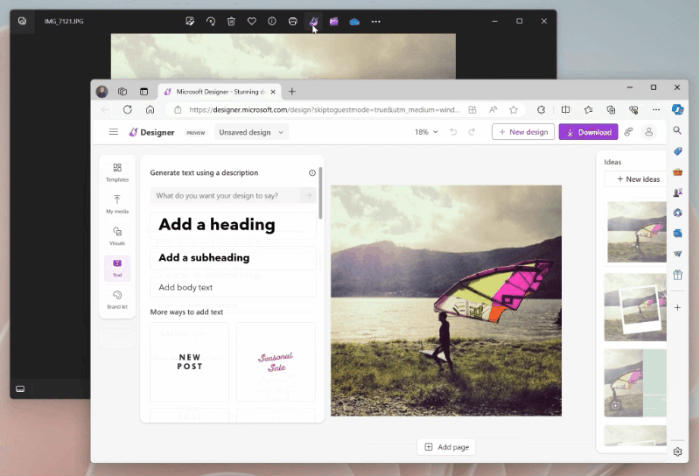The height and width of the screenshot is (476, 699).
Task: Select the NEW POST text style
Action: [x=189, y=362]
